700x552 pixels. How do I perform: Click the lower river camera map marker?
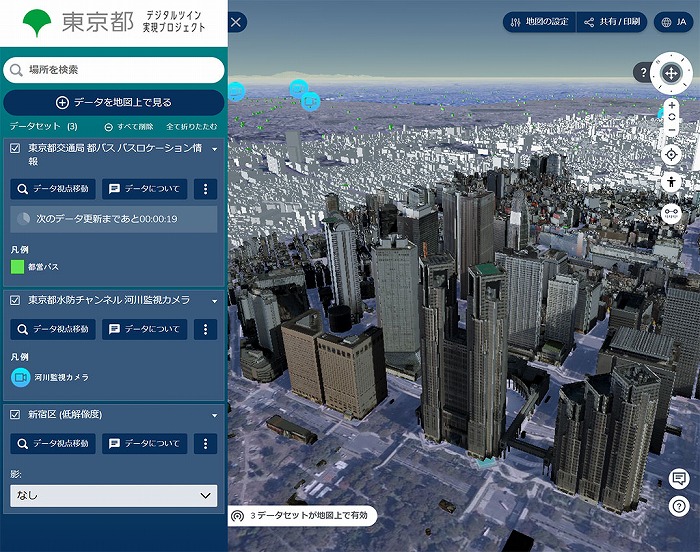(x=311, y=101)
